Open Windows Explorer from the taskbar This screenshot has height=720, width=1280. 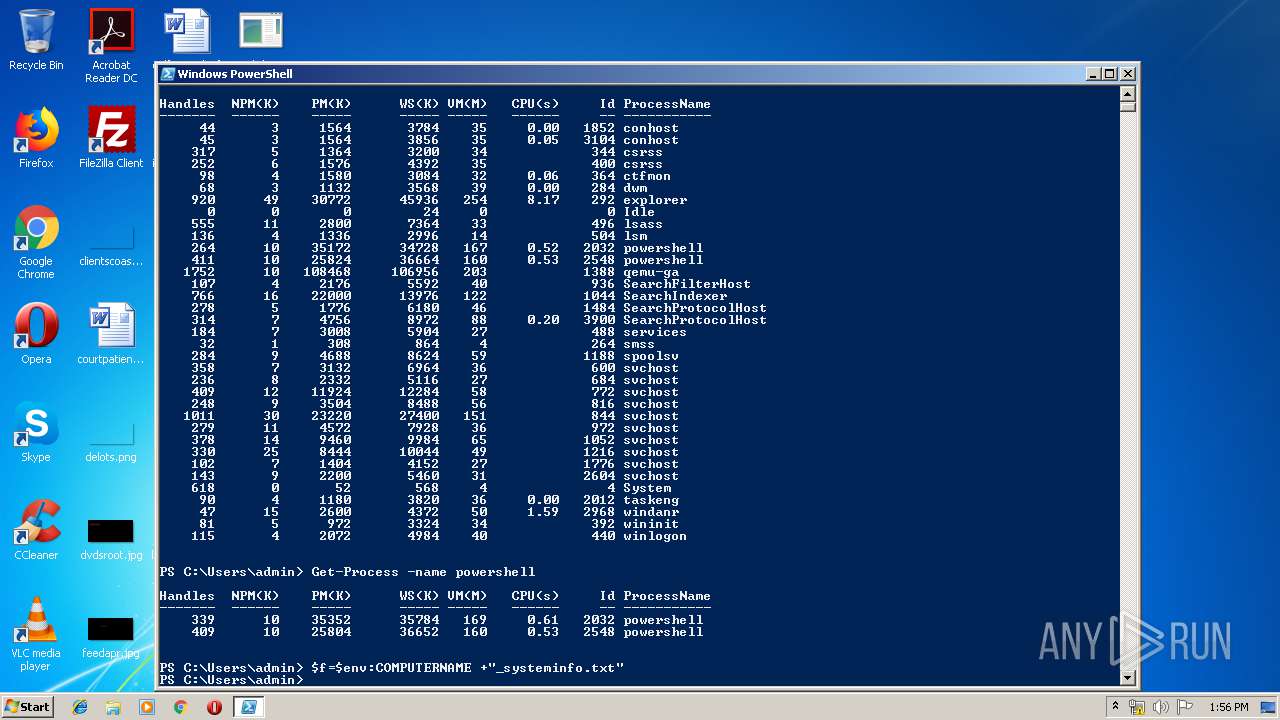(x=113, y=707)
